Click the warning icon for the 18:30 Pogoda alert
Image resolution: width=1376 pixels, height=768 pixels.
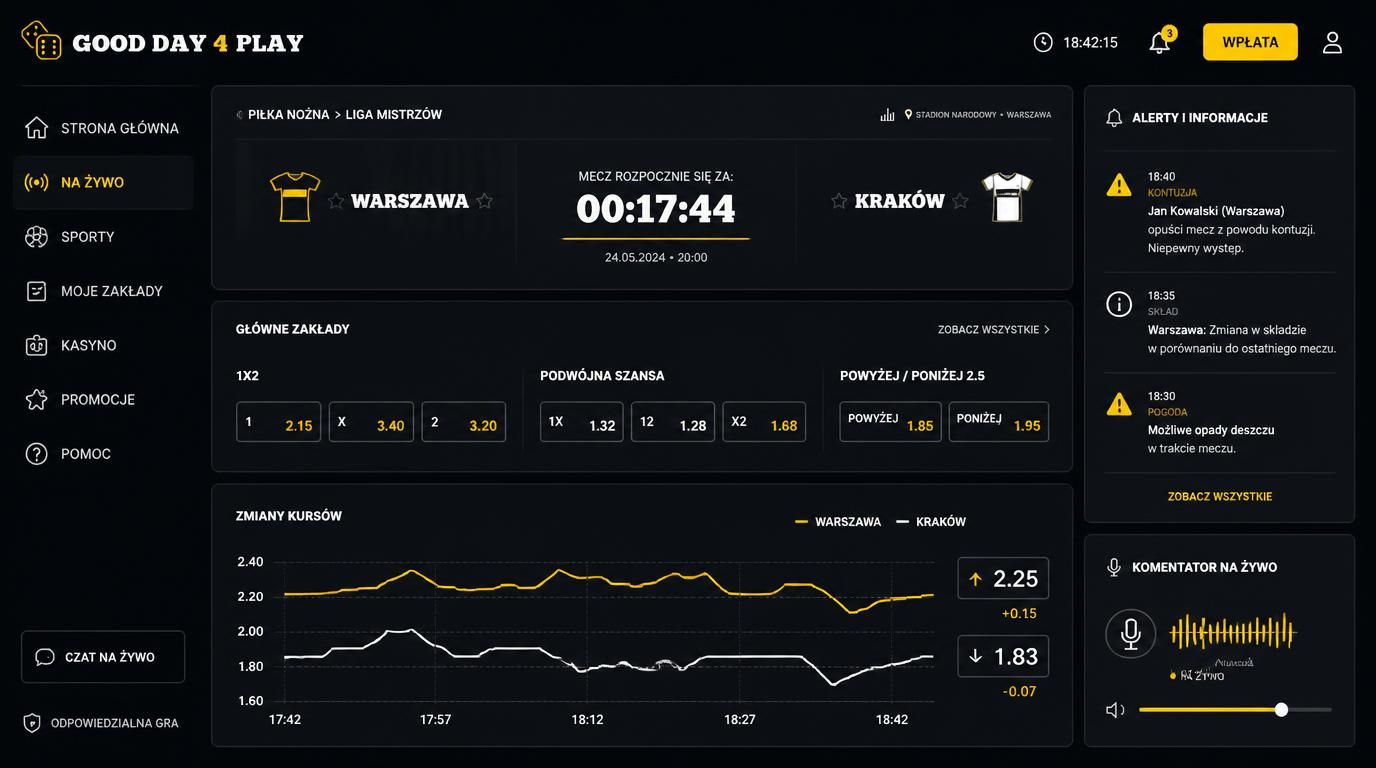(x=1119, y=404)
